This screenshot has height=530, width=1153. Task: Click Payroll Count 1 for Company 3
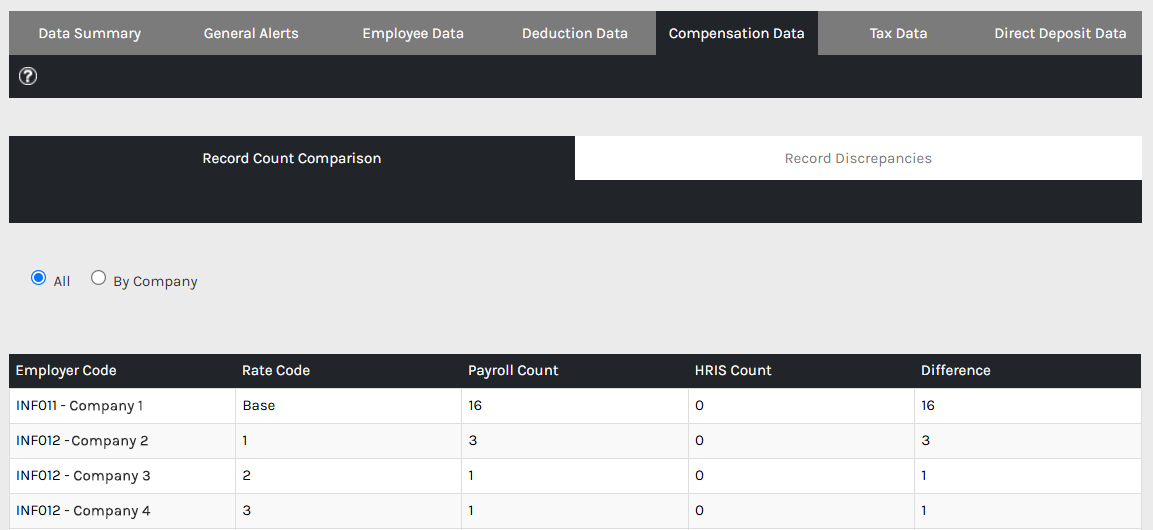click(575, 476)
